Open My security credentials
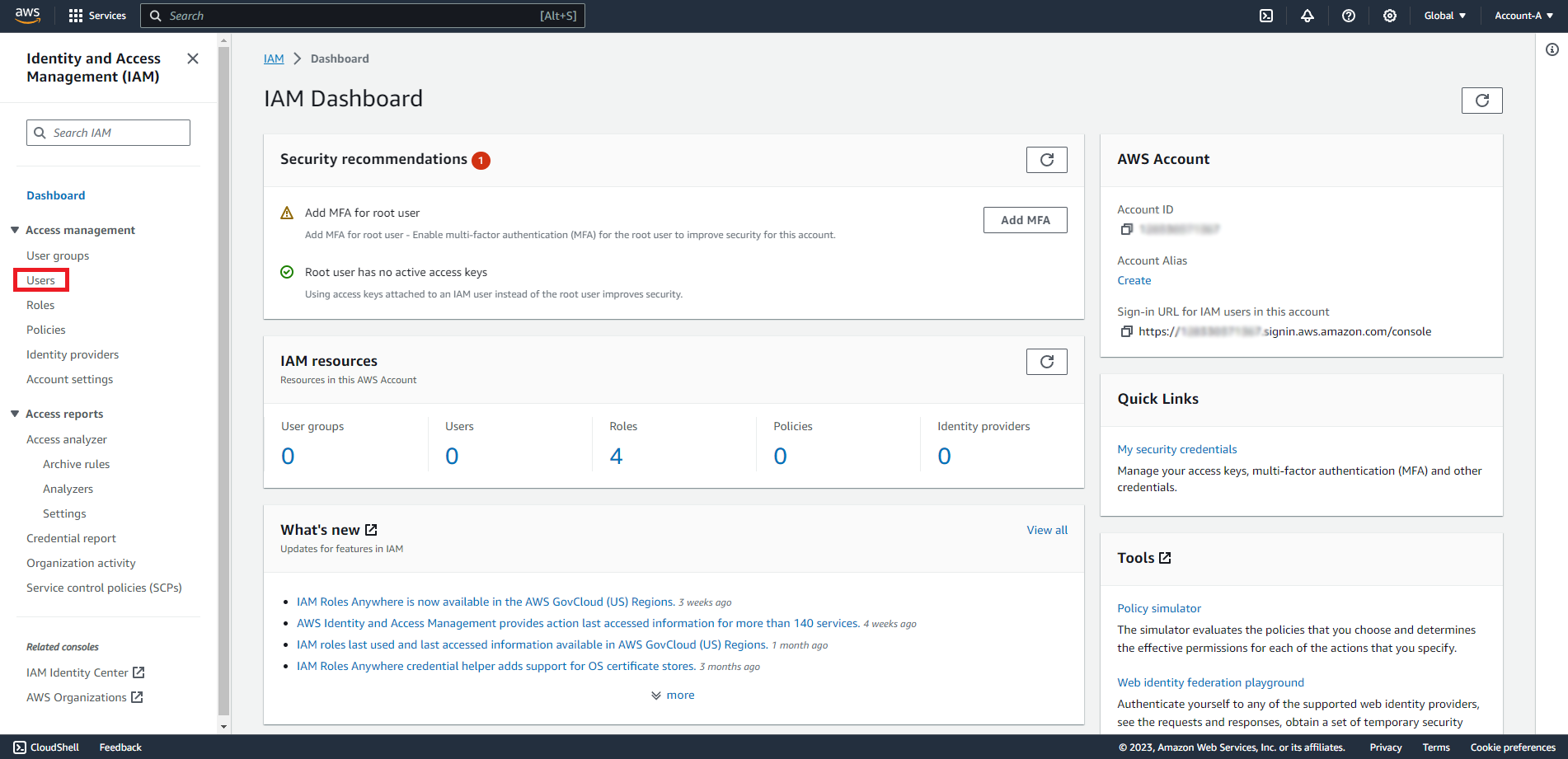Image resolution: width=1568 pixels, height=759 pixels. (x=1177, y=449)
